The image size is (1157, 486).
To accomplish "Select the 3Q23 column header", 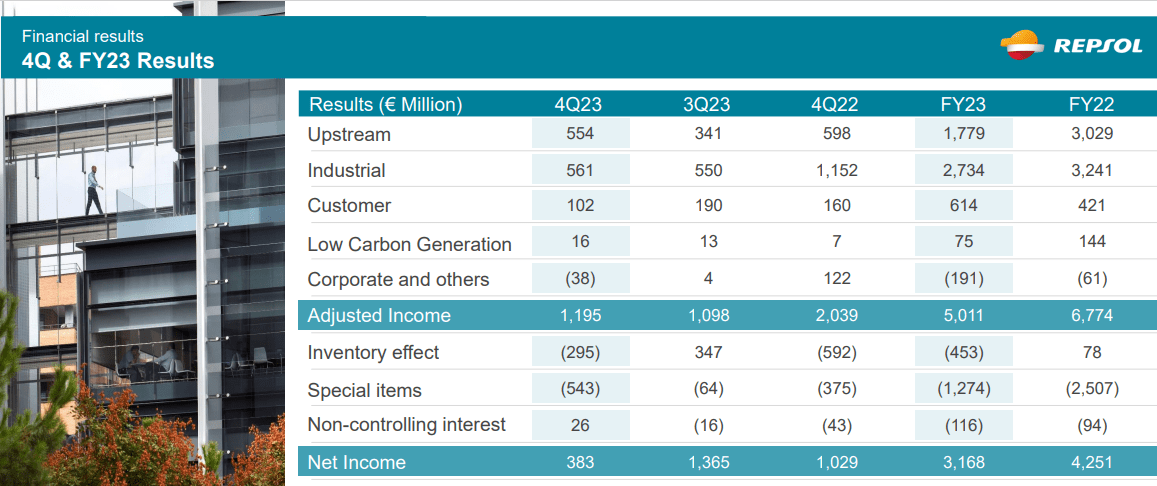I will 706,104.
